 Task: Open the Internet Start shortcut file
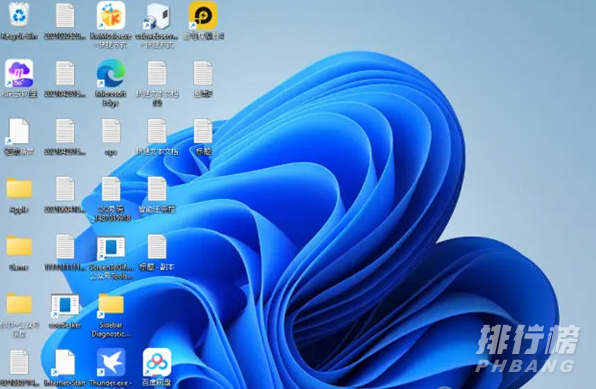pyautogui.click(x=65, y=363)
